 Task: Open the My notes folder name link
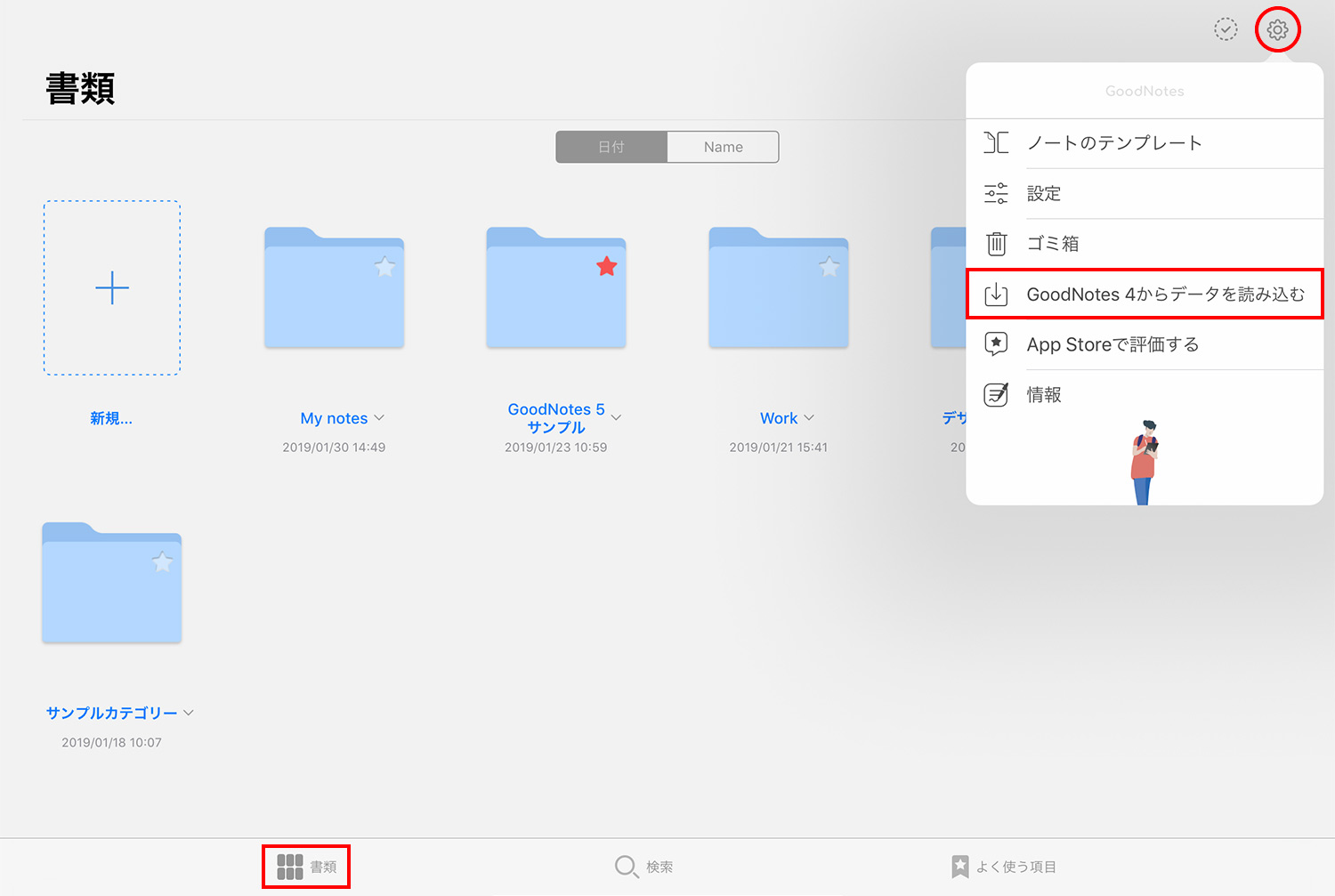tap(334, 418)
